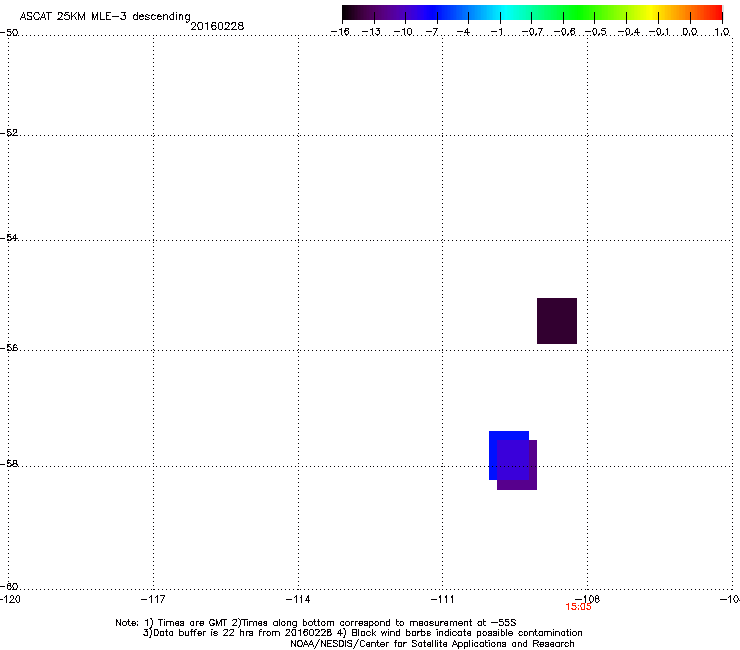Click the 'ASCAT 25KM MLE-3 descending' title
This screenshot has width=740, height=650.
(105, 16)
